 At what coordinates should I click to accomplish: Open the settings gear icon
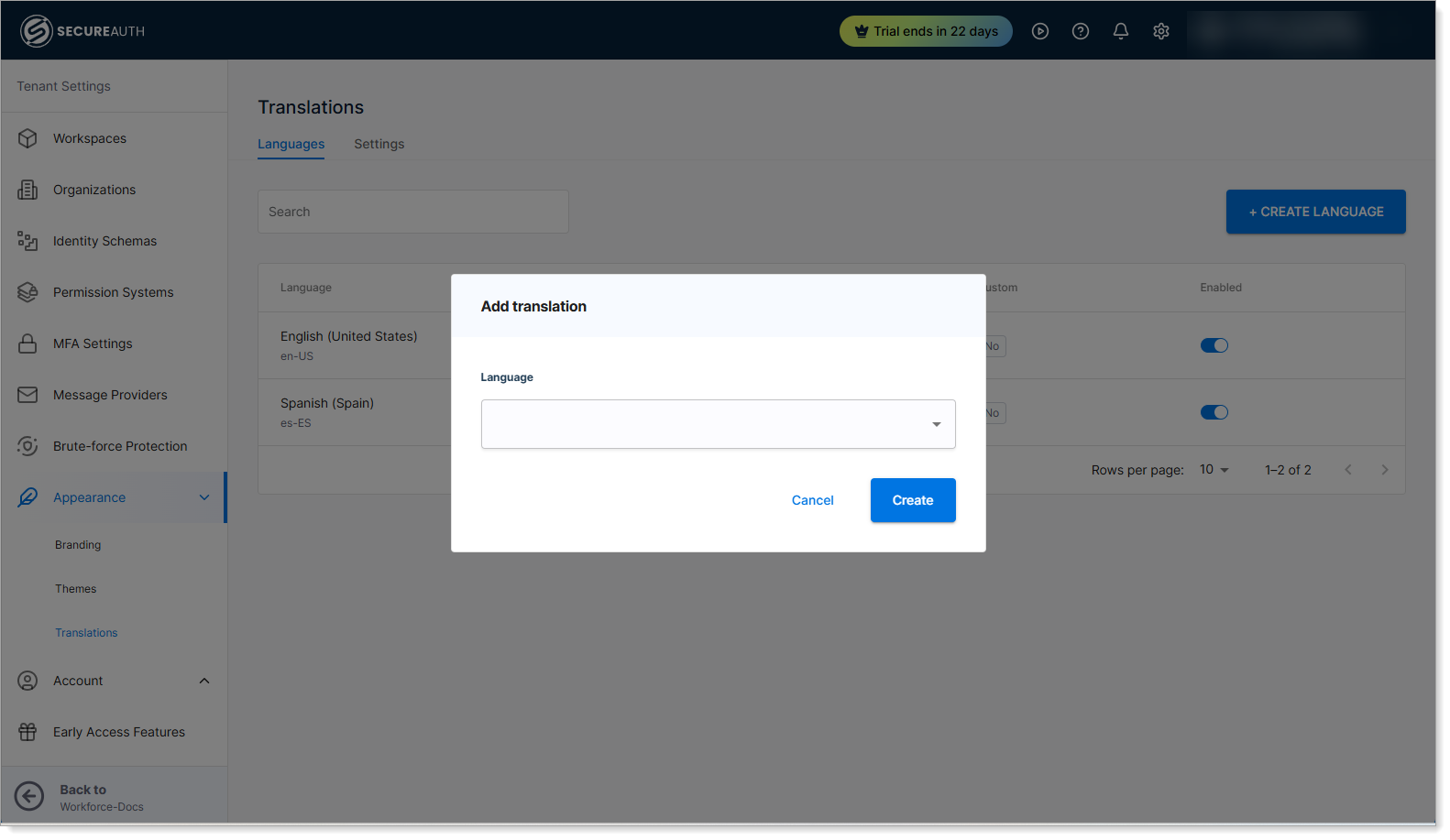pos(1160,31)
